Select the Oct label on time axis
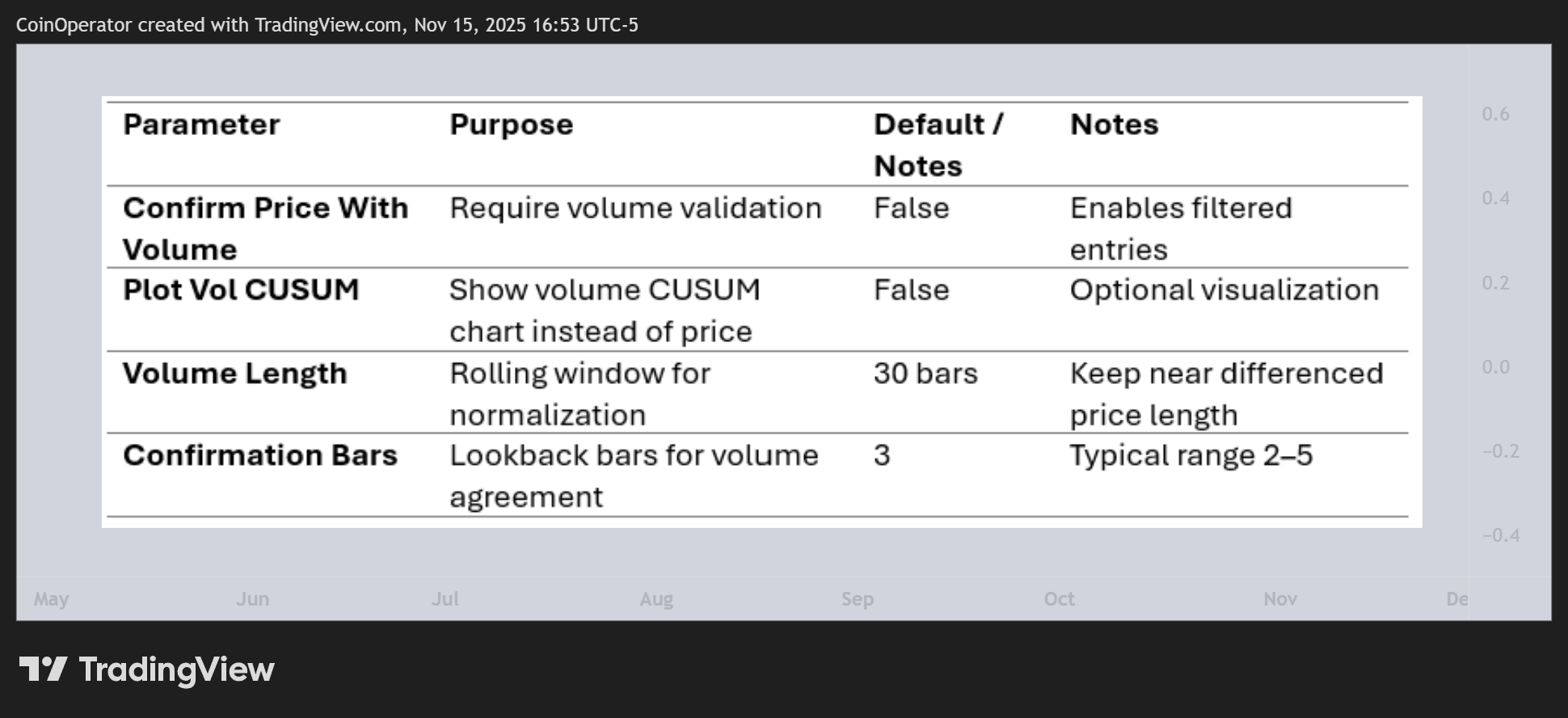 pyautogui.click(x=1059, y=599)
